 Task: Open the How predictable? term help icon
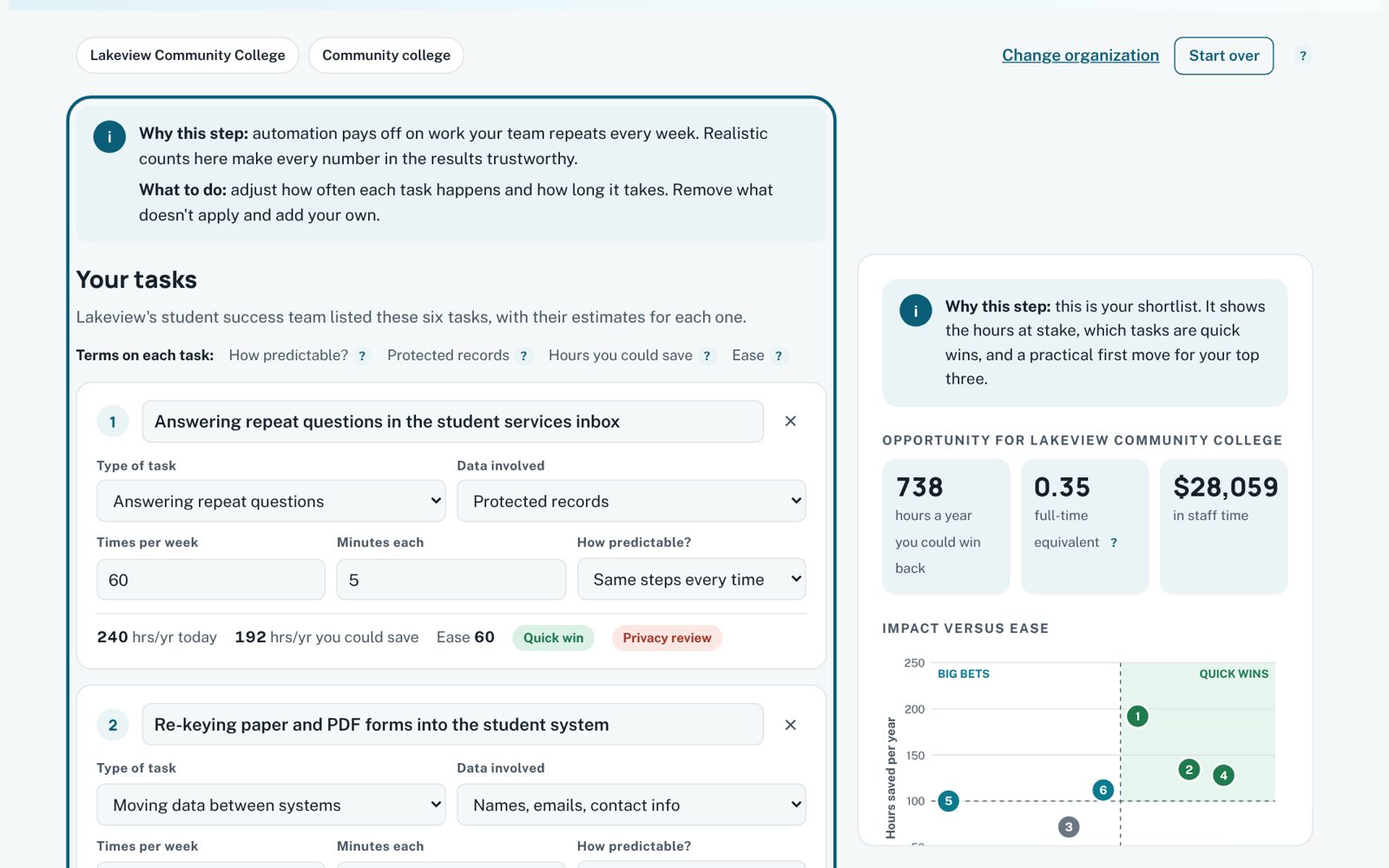click(362, 356)
